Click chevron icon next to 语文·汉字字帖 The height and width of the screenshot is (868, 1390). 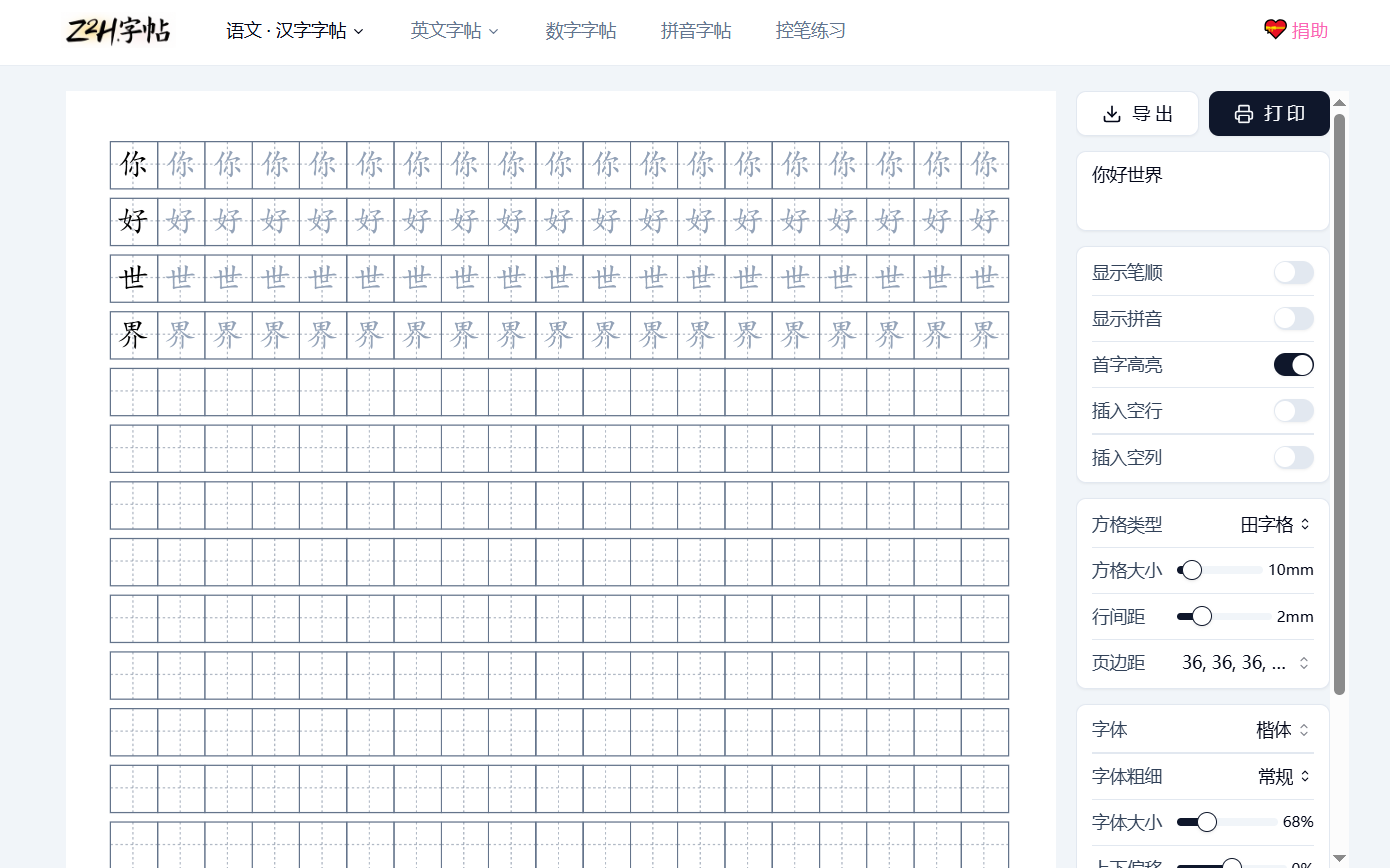(359, 32)
